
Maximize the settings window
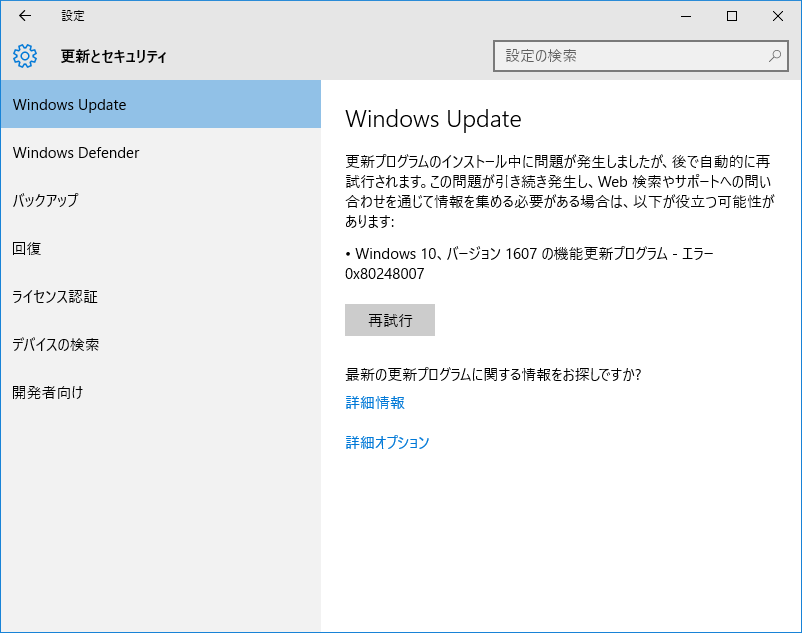[732, 16]
